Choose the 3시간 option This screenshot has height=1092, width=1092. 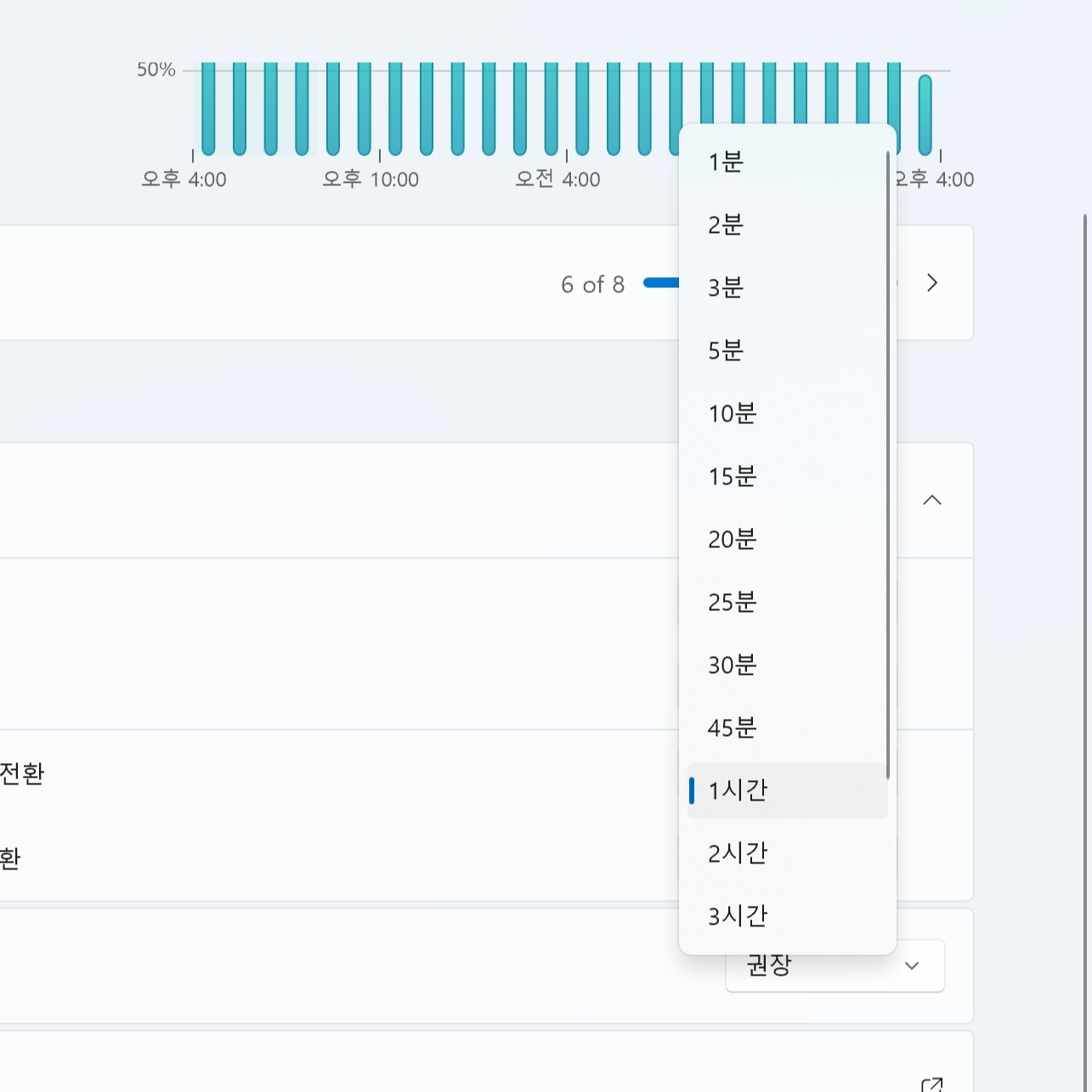click(x=788, y=917)
